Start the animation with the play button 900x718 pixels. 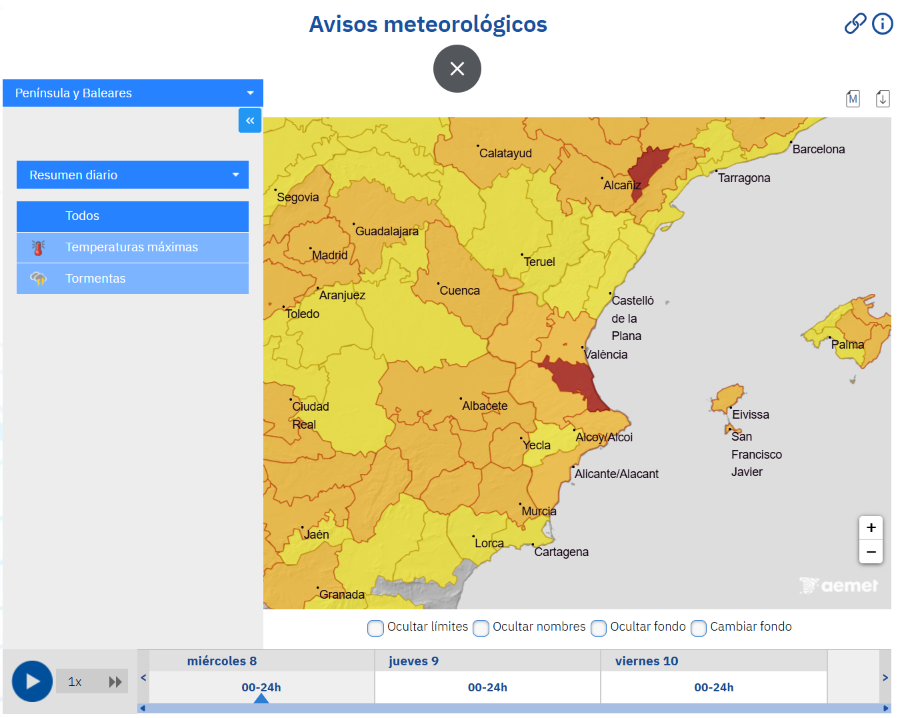pos(32,681)
